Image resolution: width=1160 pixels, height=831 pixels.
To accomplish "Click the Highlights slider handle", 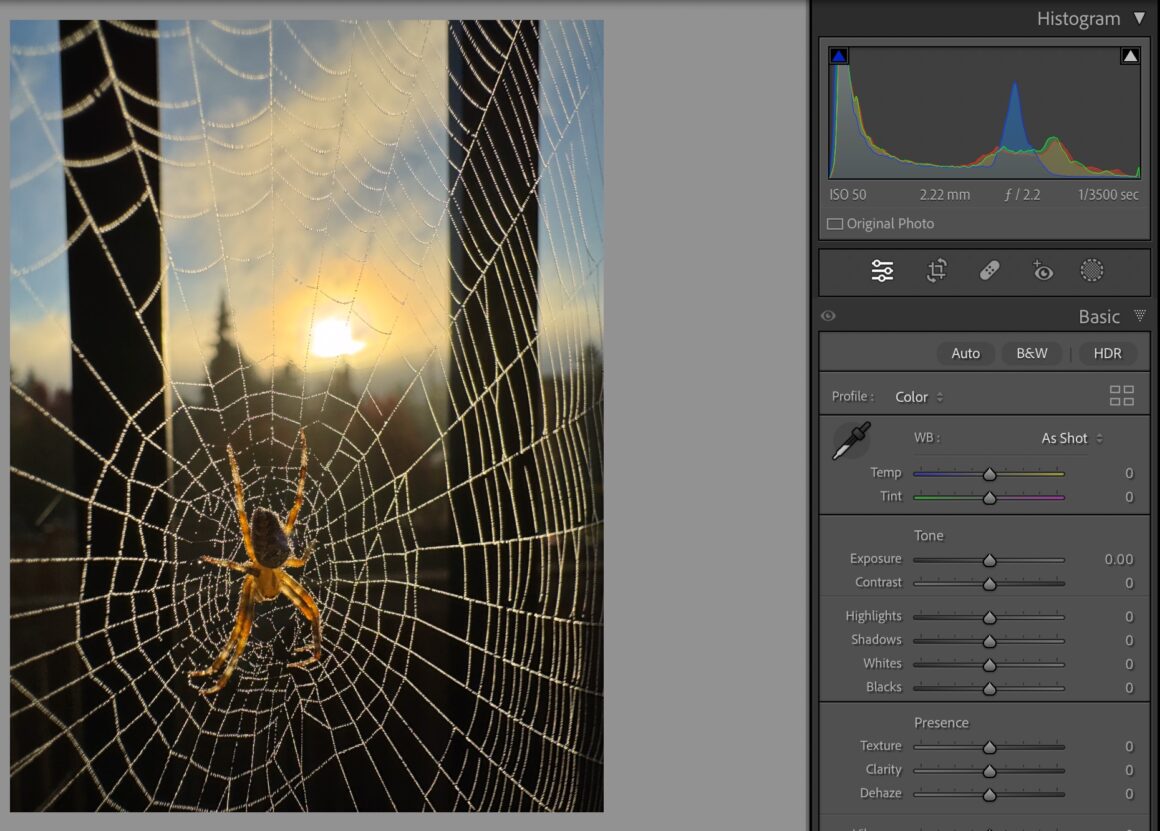I will [989, 617].
